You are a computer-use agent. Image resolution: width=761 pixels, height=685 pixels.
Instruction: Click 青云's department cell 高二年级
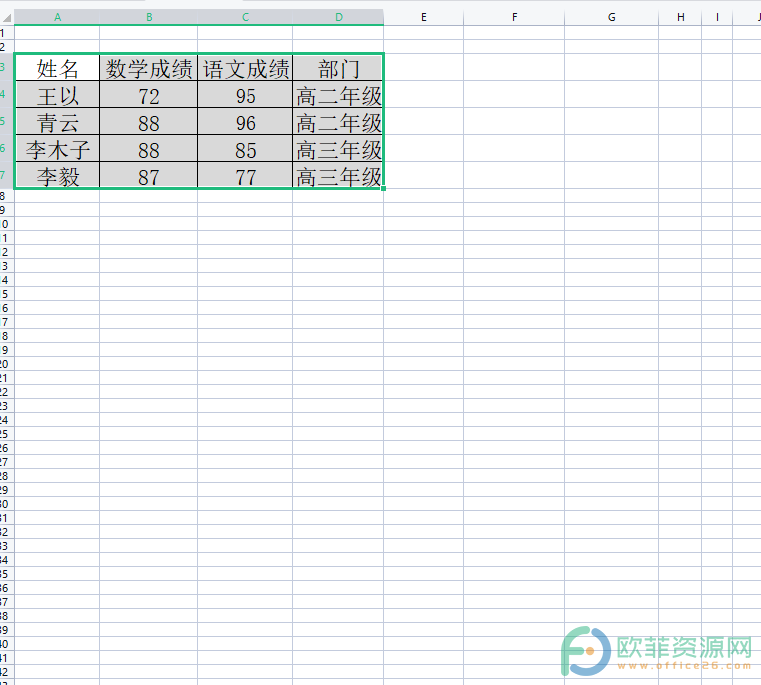click(x=338, y=122)
